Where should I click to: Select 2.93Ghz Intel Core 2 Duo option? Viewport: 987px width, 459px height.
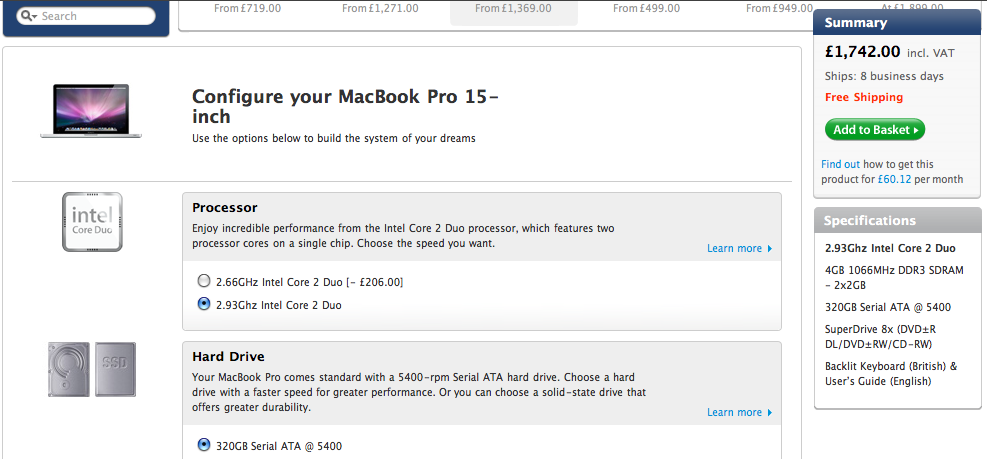(x=203, y=304)
